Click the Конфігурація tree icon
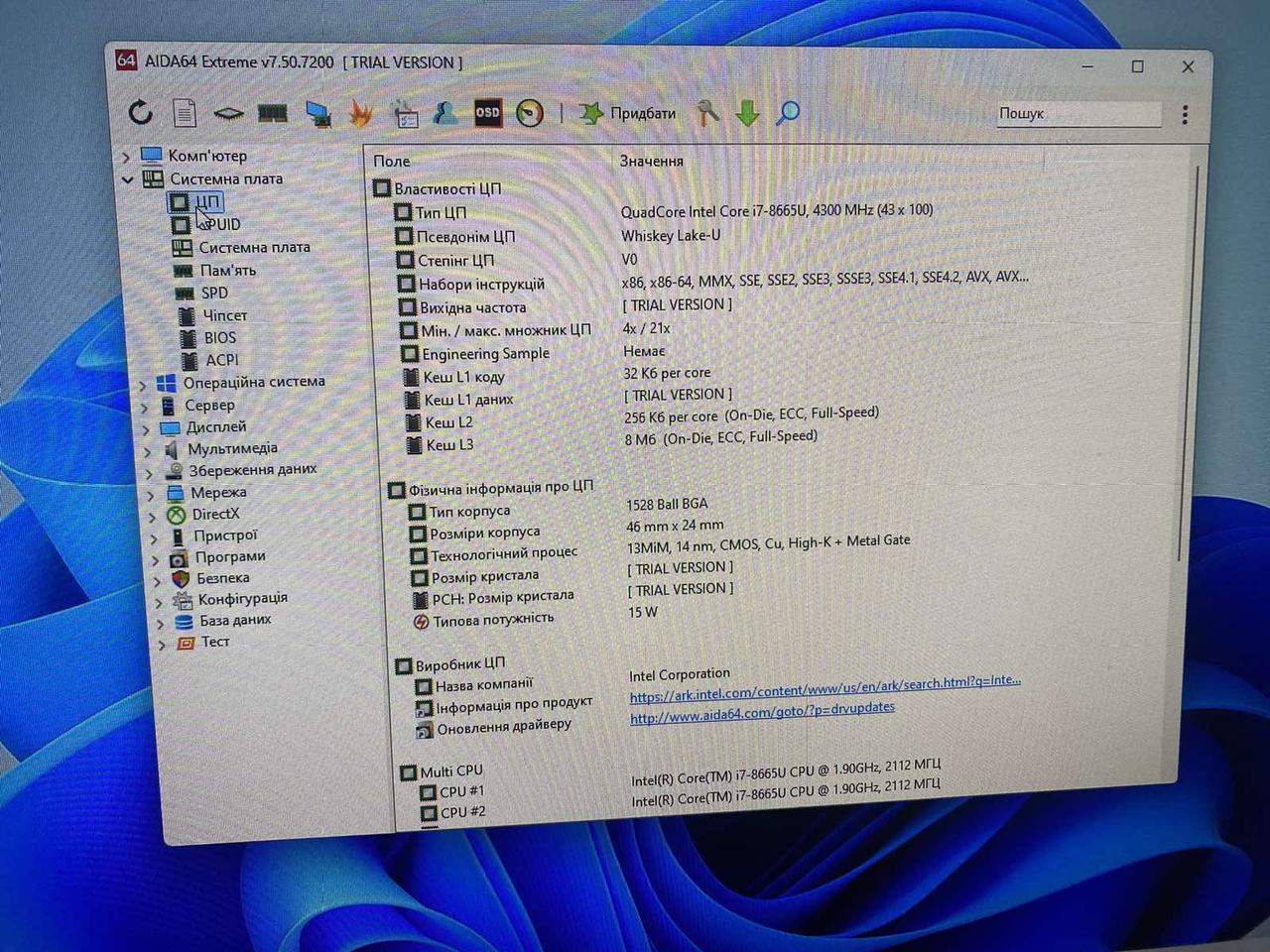The height and width of the screenshot is (952, 1270). point(183,600)
